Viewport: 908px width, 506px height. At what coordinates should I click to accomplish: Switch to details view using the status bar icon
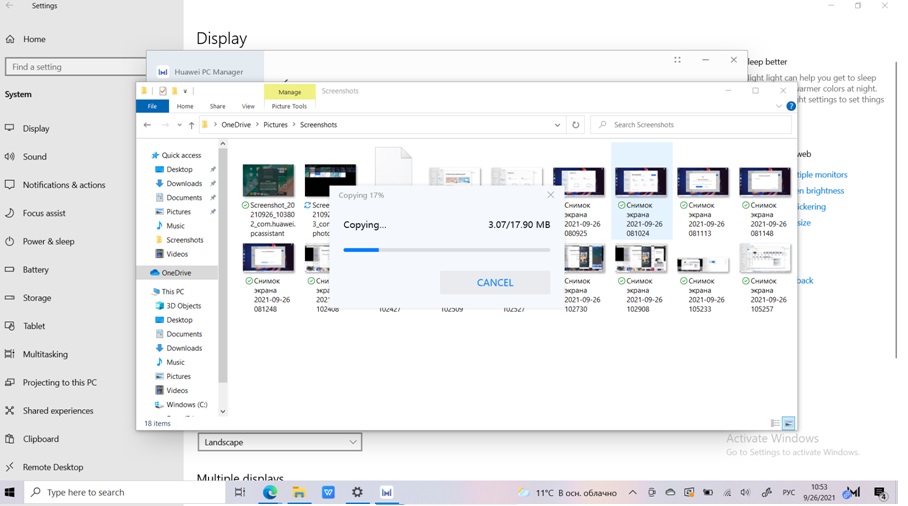click(775, 423)
